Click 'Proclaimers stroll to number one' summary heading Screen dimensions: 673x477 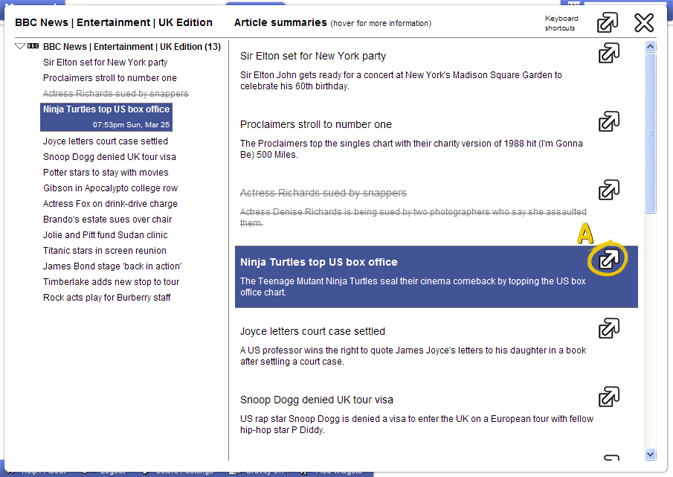coord(316,125)
